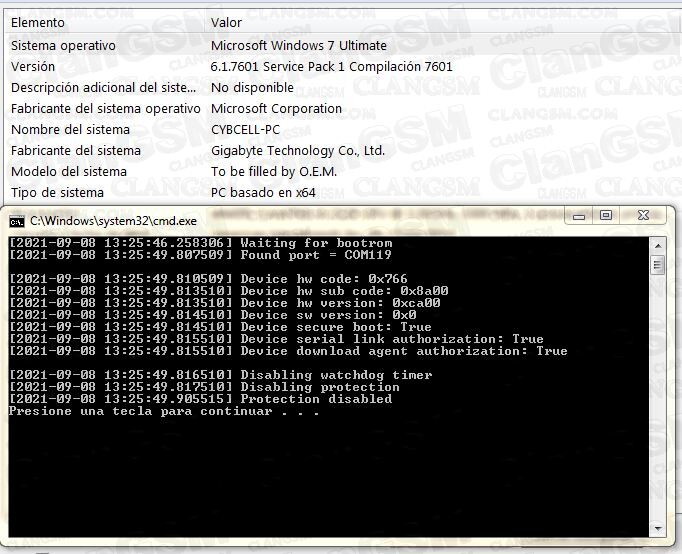682x554 pixels.
Task: Maximize the cmd.exe window
Action: coord(605,215)
